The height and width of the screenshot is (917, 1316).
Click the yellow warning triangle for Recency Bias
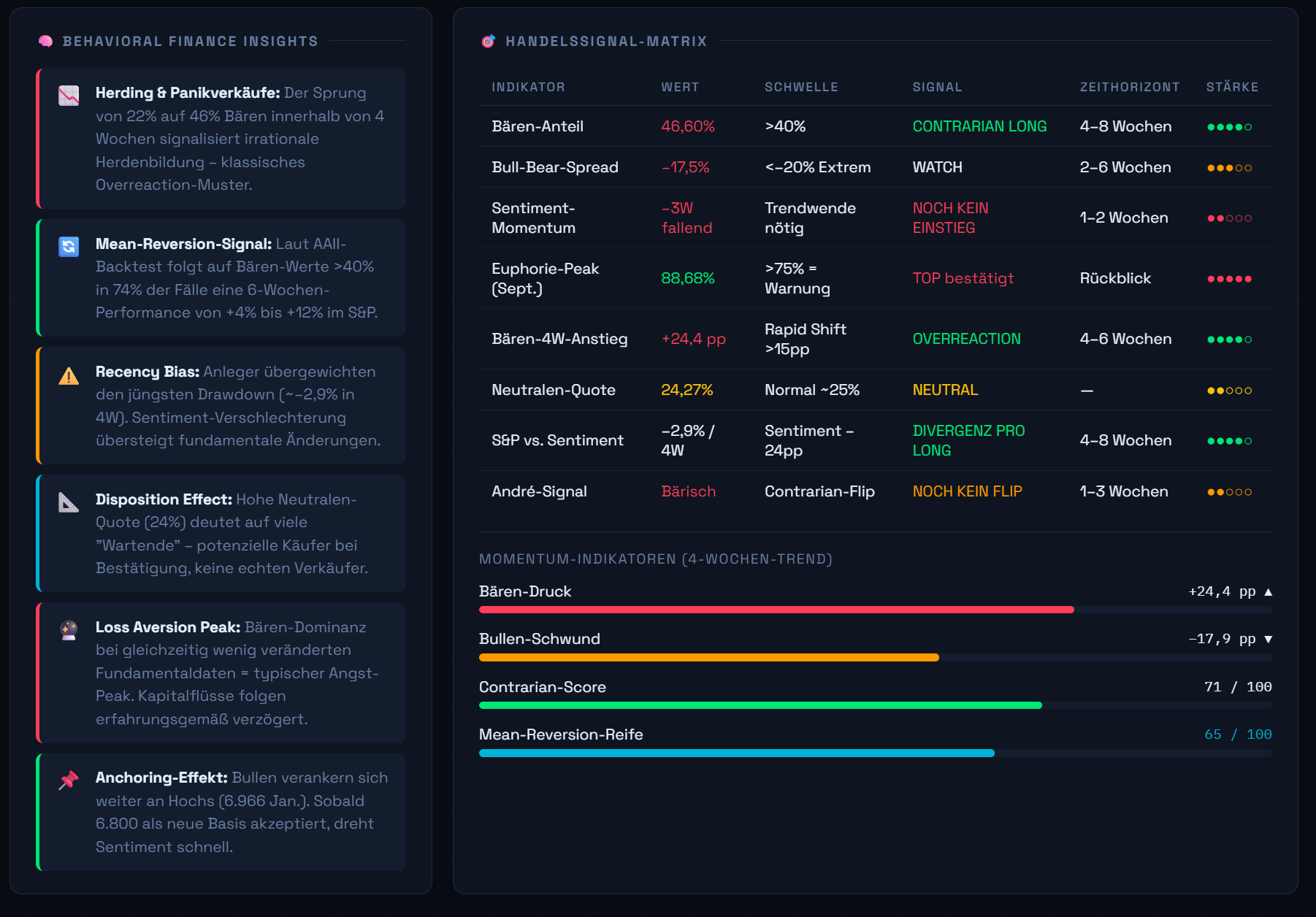69,376
